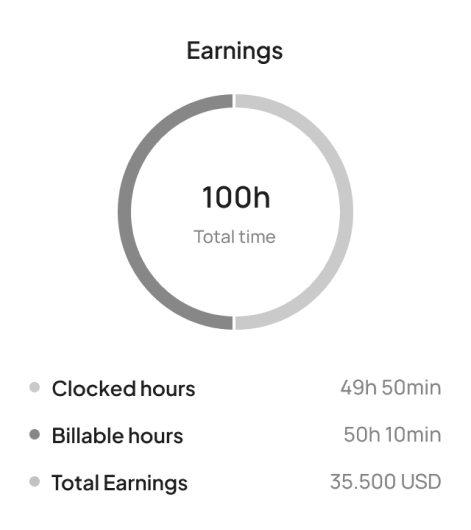
Task: Click the left edge of the donut ring
Action: pyautogui.click(x=124, y=212)
